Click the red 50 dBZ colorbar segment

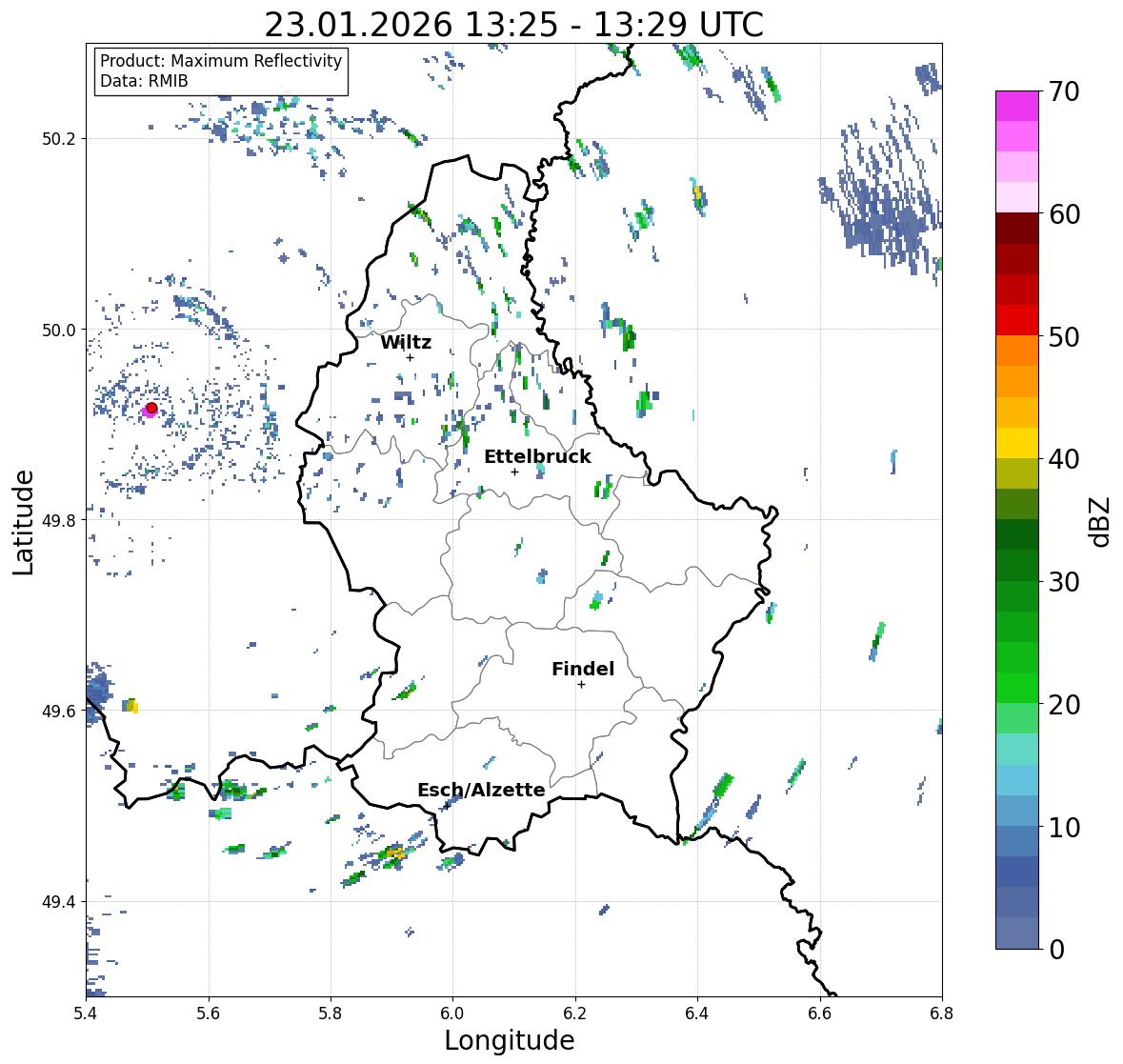point(1017,320)
